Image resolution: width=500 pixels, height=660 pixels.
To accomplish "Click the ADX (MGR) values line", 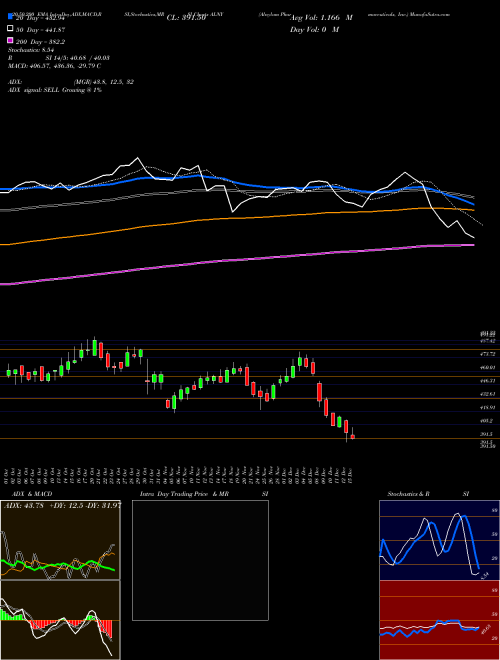I will pos(71,82).
